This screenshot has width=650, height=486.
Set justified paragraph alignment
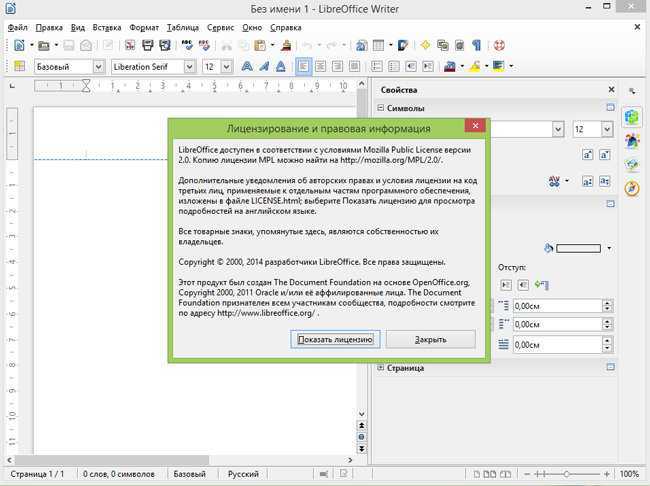tap(354, 66)
